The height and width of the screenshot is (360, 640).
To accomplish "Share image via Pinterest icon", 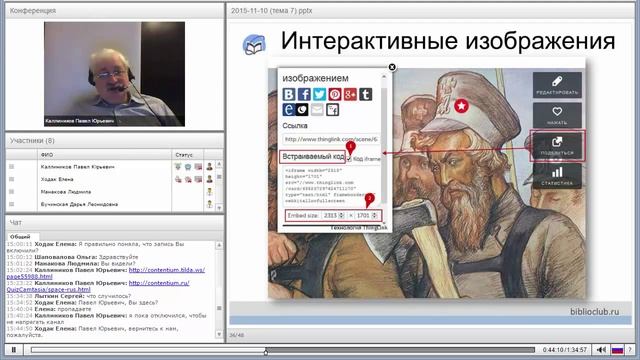I will [x=335, y=94].
